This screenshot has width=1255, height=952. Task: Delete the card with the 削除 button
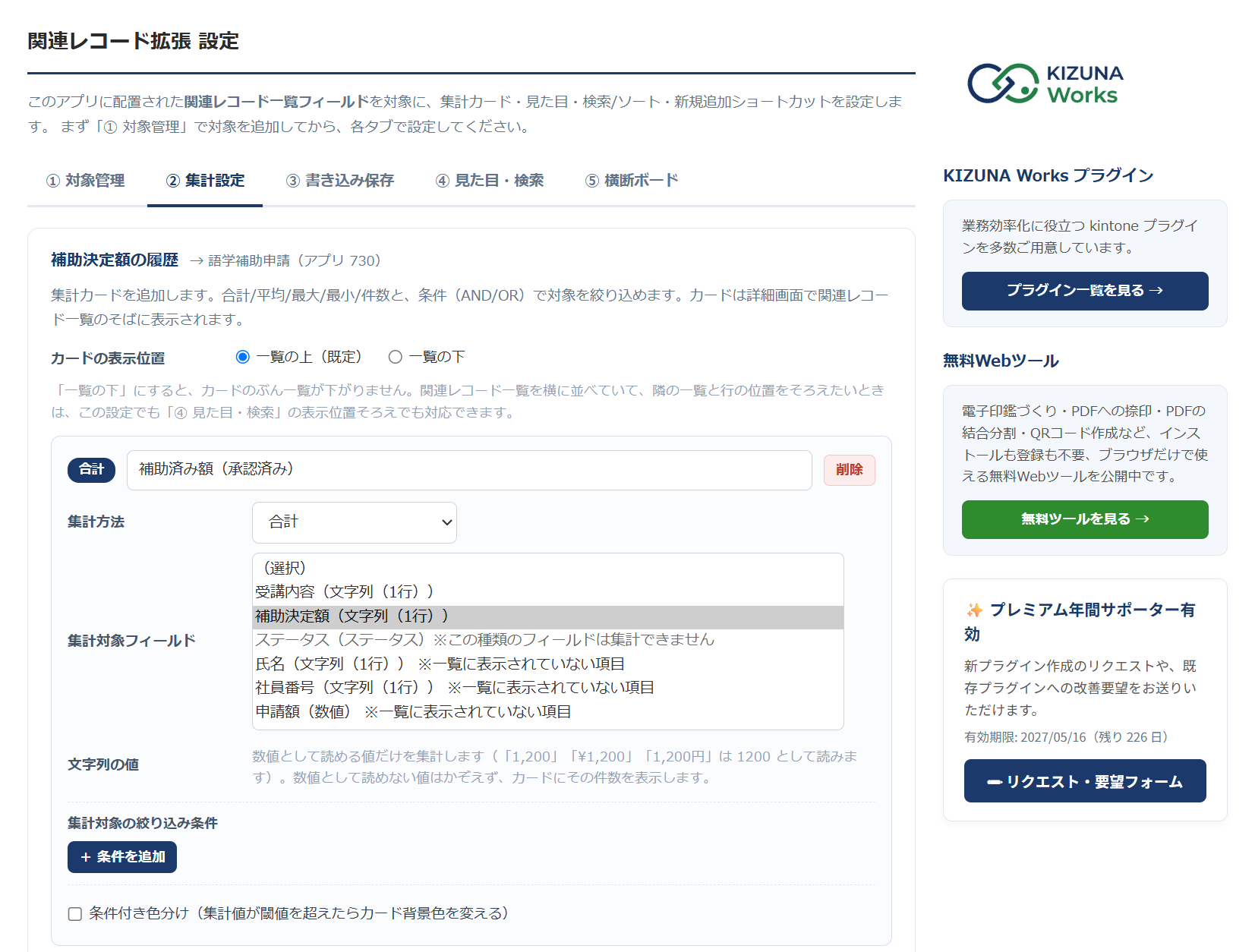click(849, 470)
